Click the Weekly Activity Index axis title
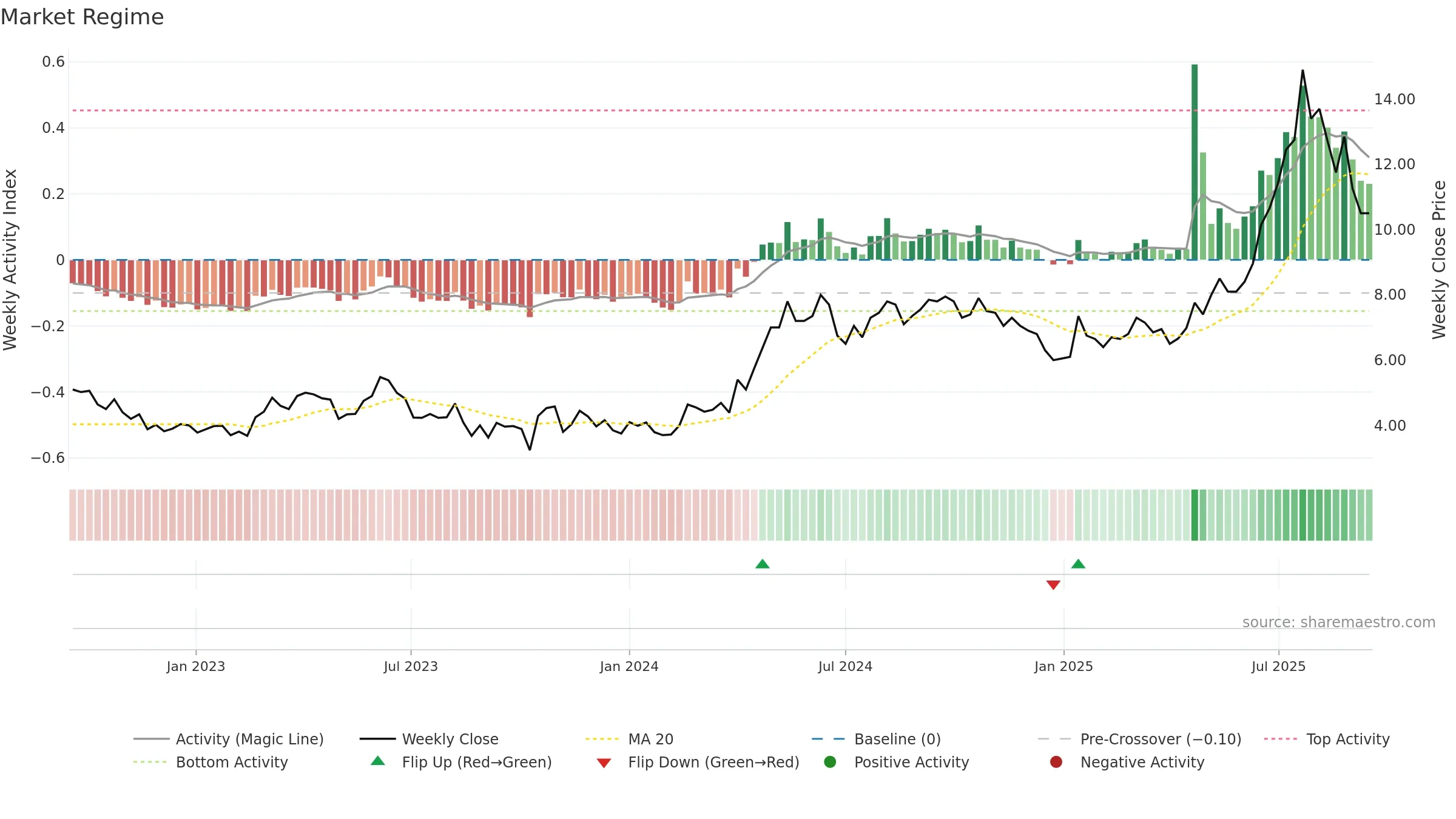Viewport: 1456px width, 819px height. [10, 260]
